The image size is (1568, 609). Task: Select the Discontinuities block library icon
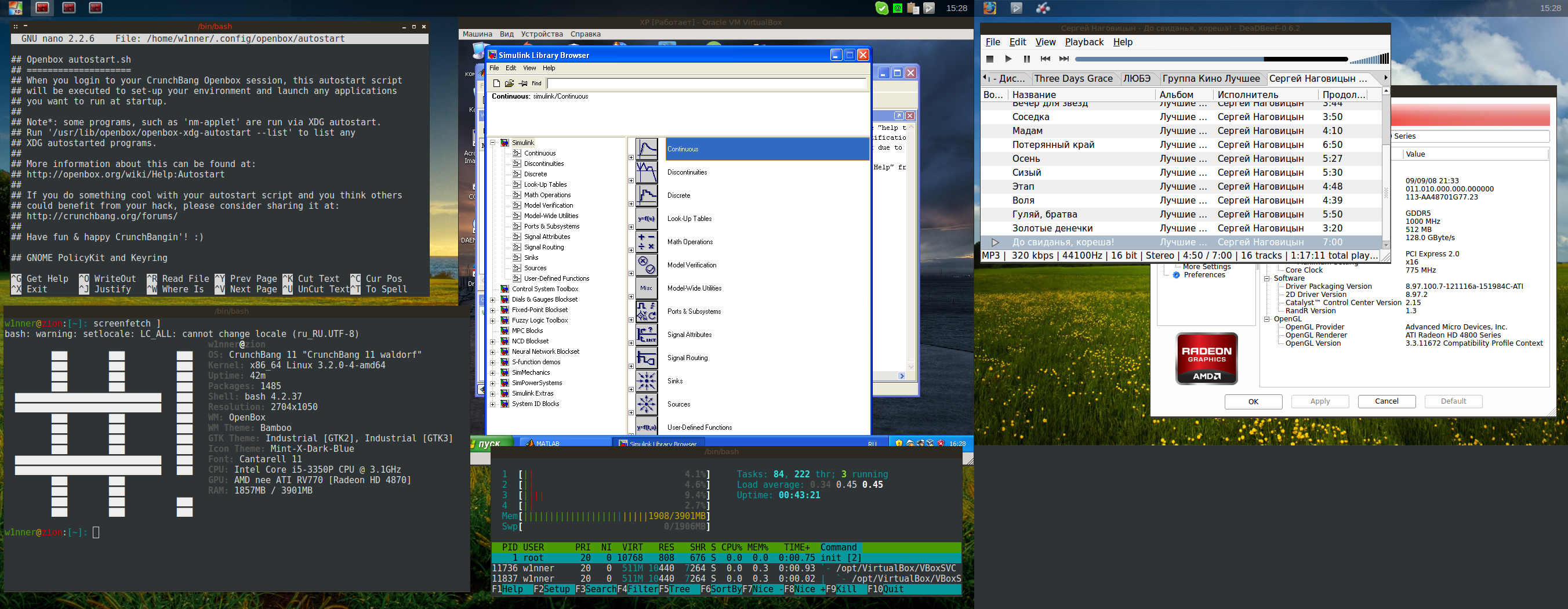[647, 172]
